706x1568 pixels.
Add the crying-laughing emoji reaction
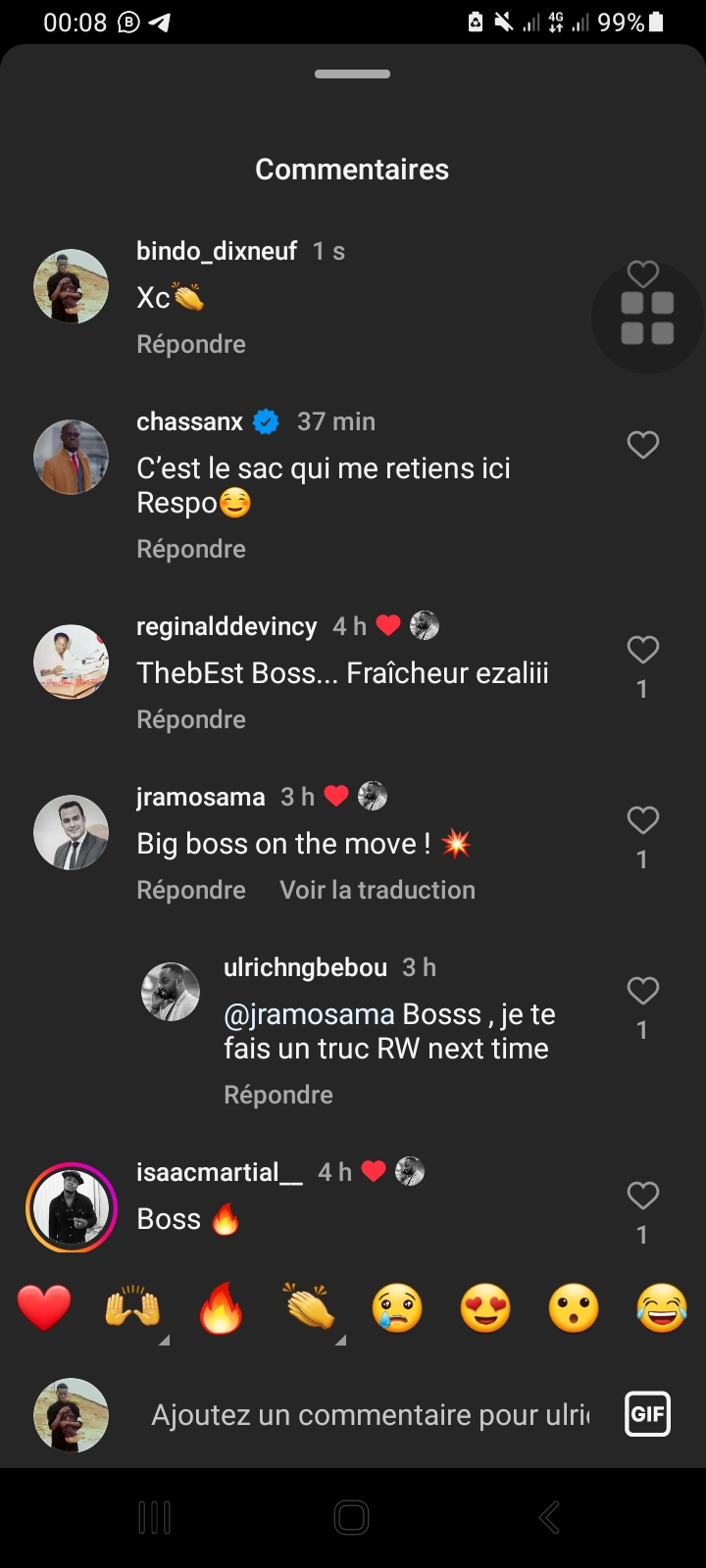[662, 1308]
